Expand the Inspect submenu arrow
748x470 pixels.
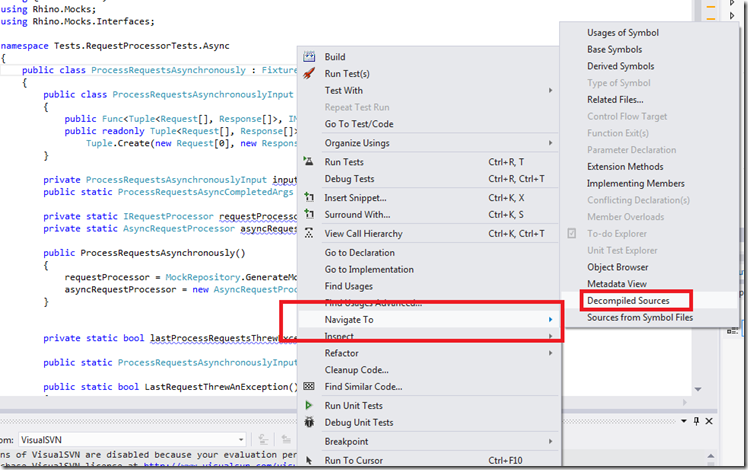tap(550, 336)
